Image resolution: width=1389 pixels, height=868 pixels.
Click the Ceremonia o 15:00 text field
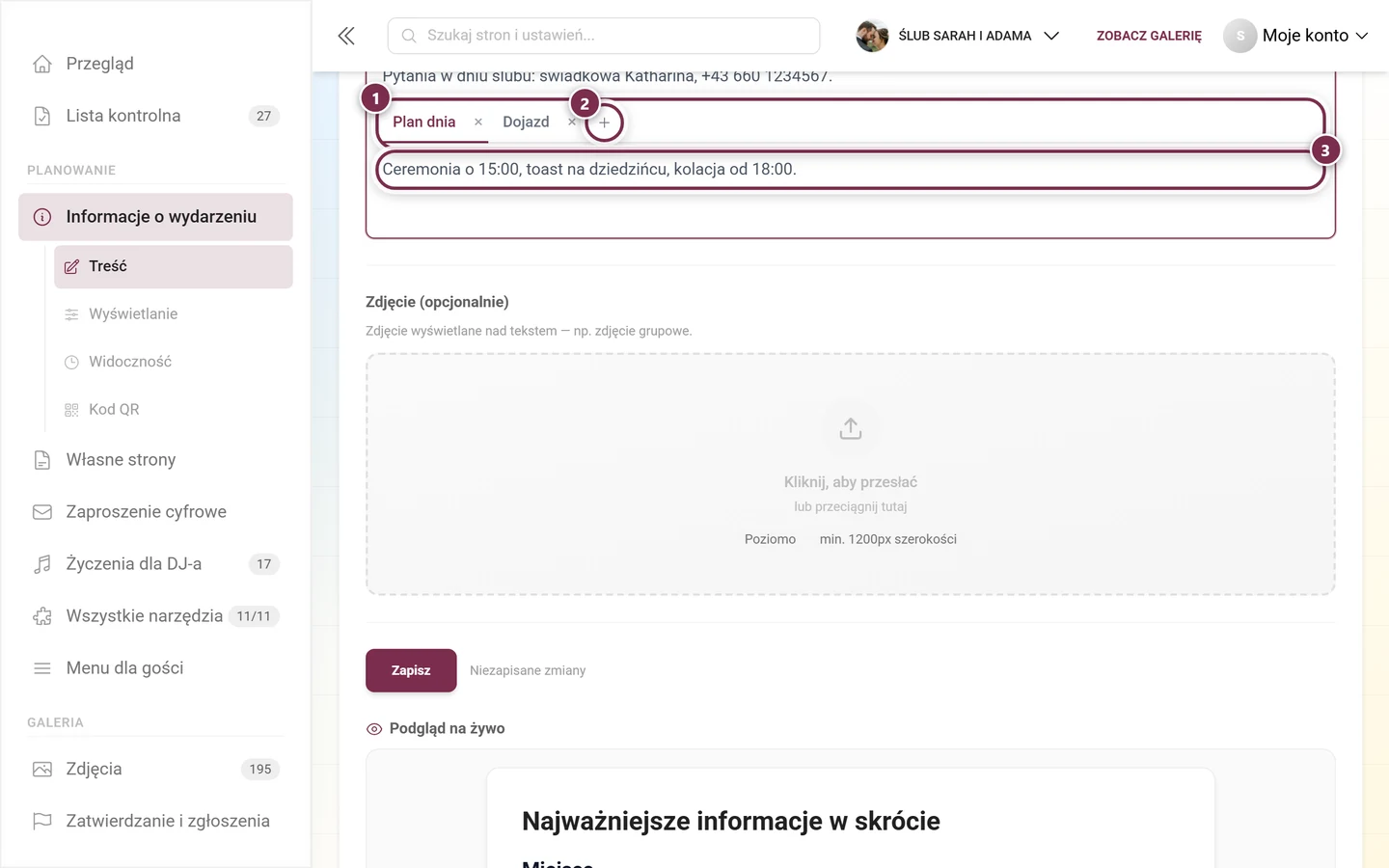pyautogui.click(x=850, y=170)
